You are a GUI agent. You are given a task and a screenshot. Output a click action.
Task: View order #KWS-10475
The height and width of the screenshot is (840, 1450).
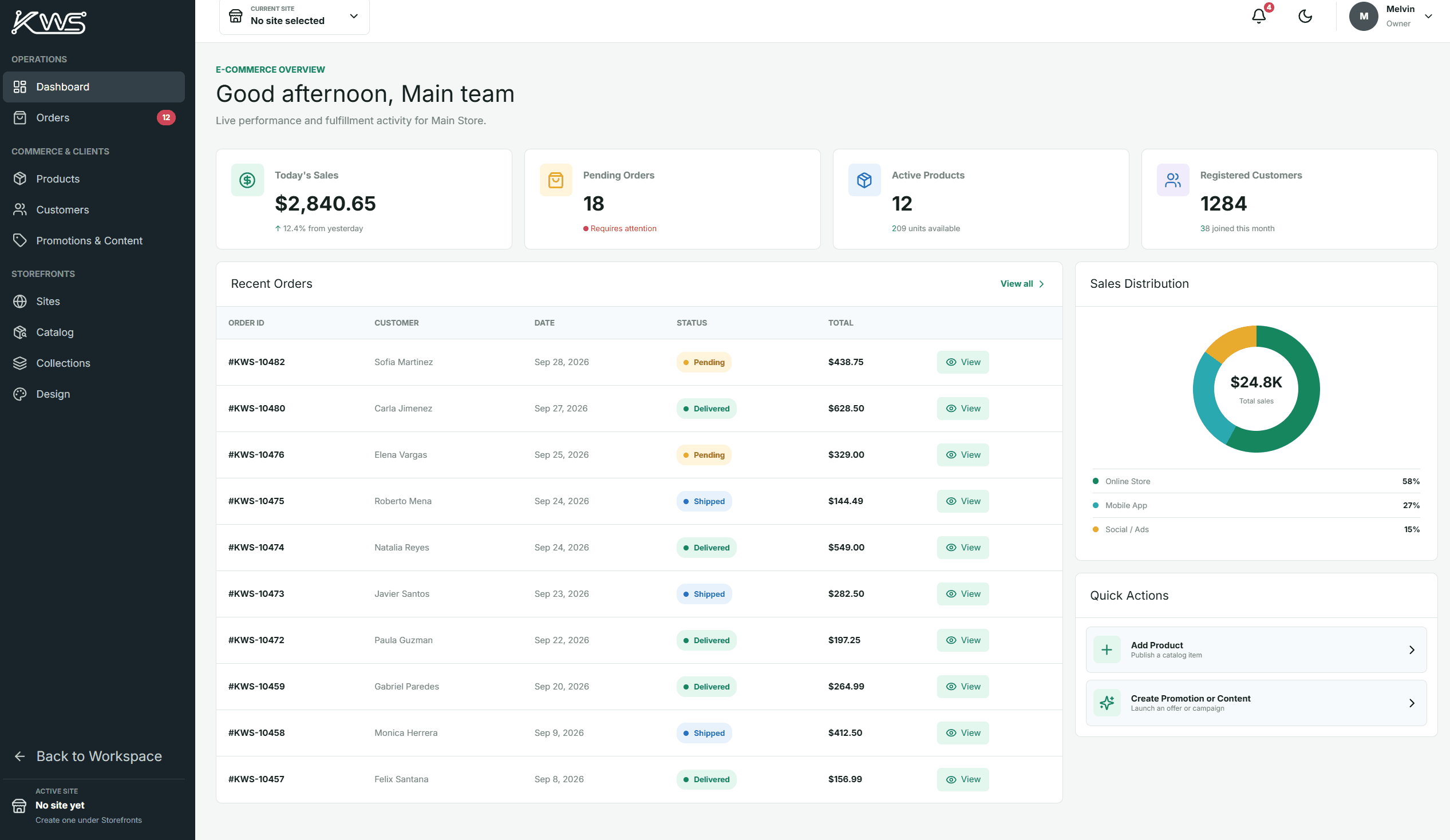(x=963, y=501)
